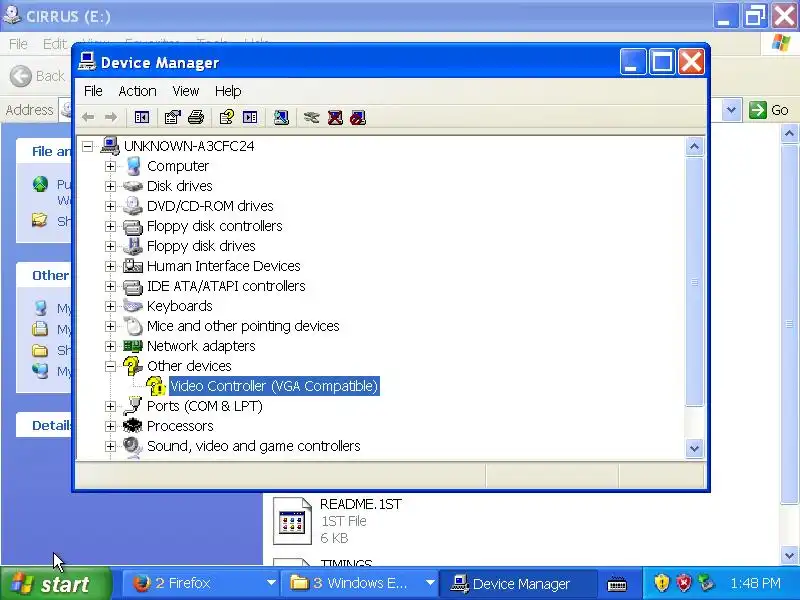
Task: Select Sound, video and game controllers label
Action: click(x=254, y=446)
